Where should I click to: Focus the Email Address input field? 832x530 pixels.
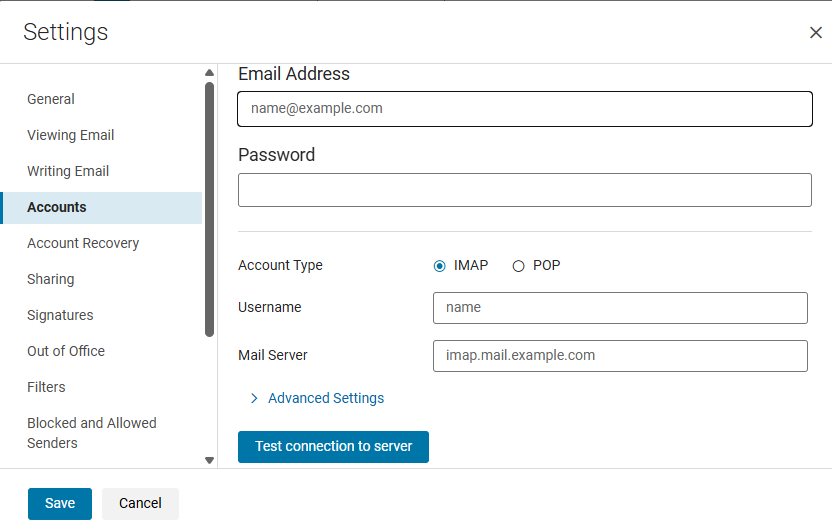click(x=524, y=109)
